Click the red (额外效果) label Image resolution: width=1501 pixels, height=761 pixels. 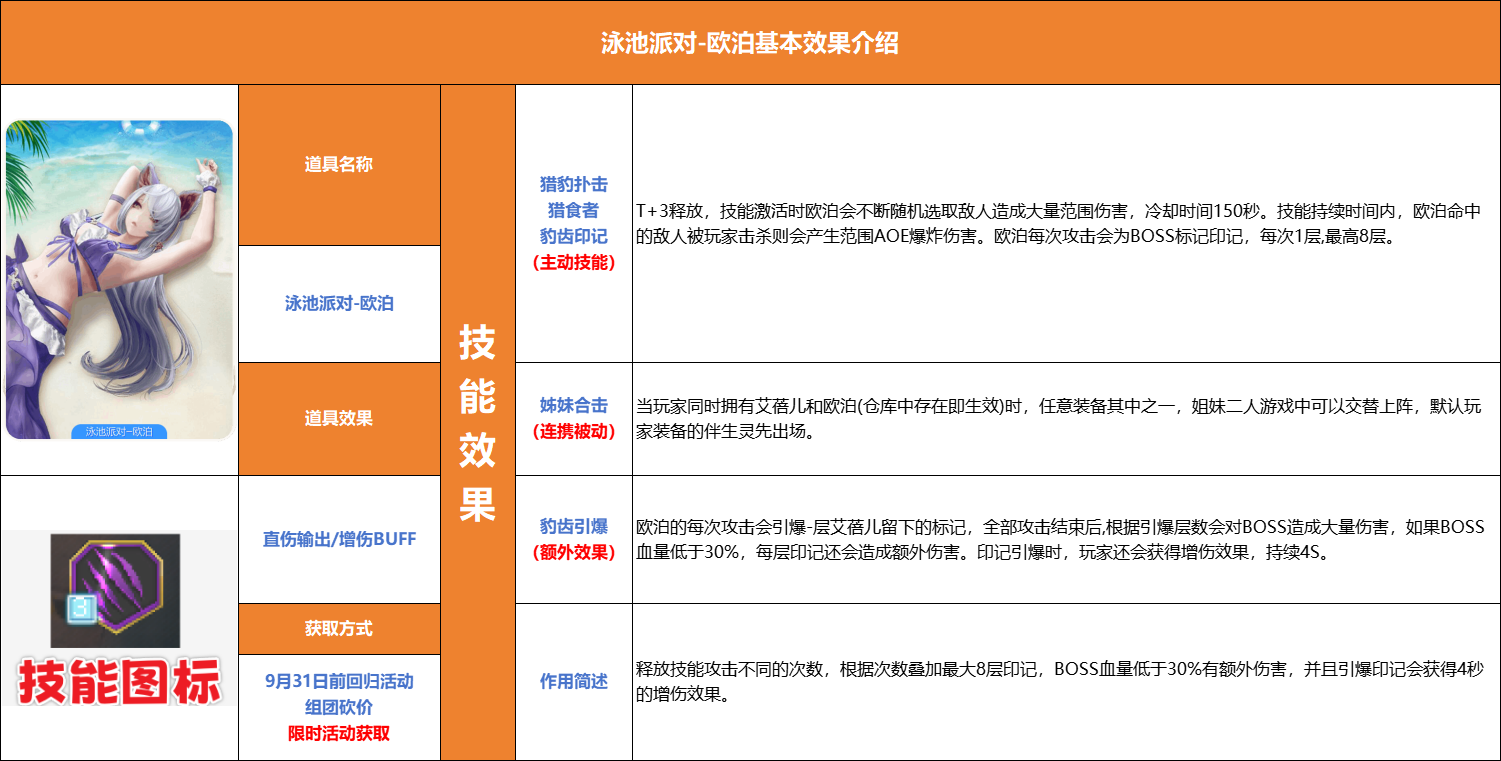point(574,552)
